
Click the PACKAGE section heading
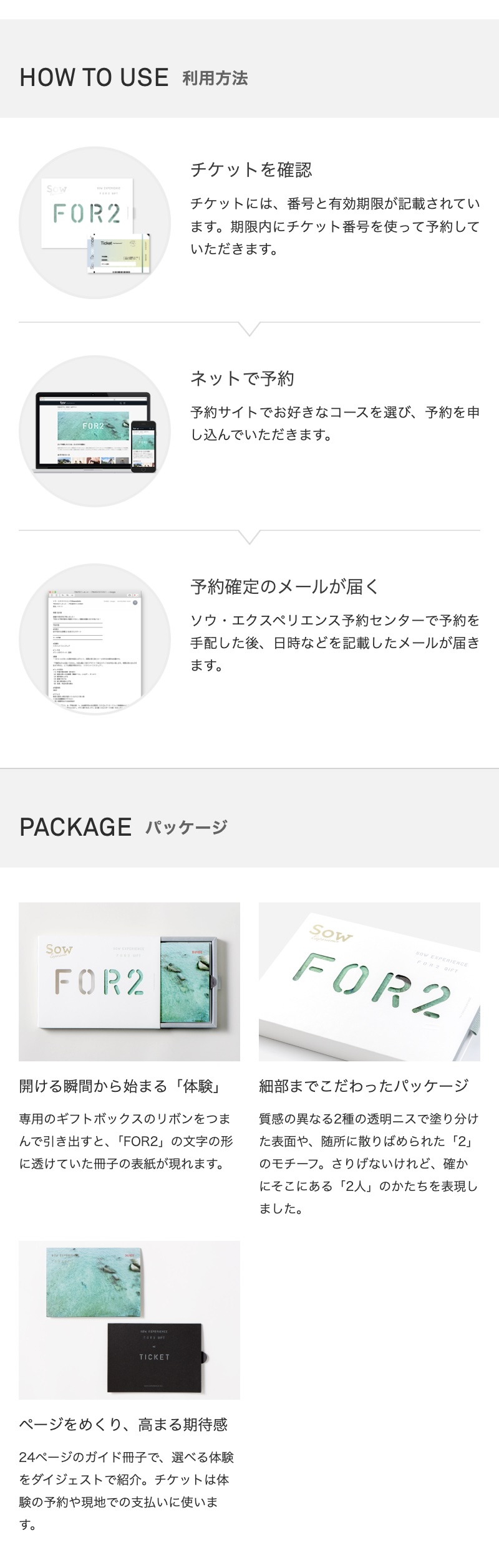point(75,827)
